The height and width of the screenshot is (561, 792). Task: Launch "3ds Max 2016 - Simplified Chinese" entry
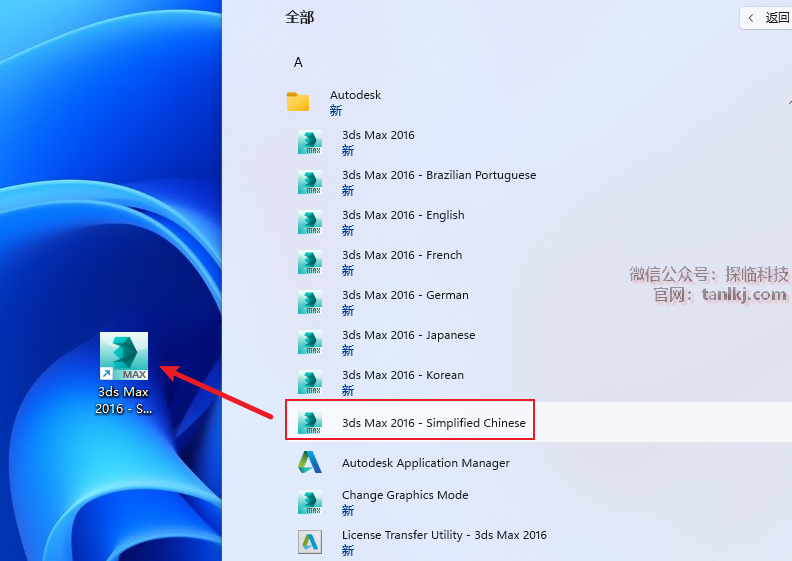coord(434,423)
